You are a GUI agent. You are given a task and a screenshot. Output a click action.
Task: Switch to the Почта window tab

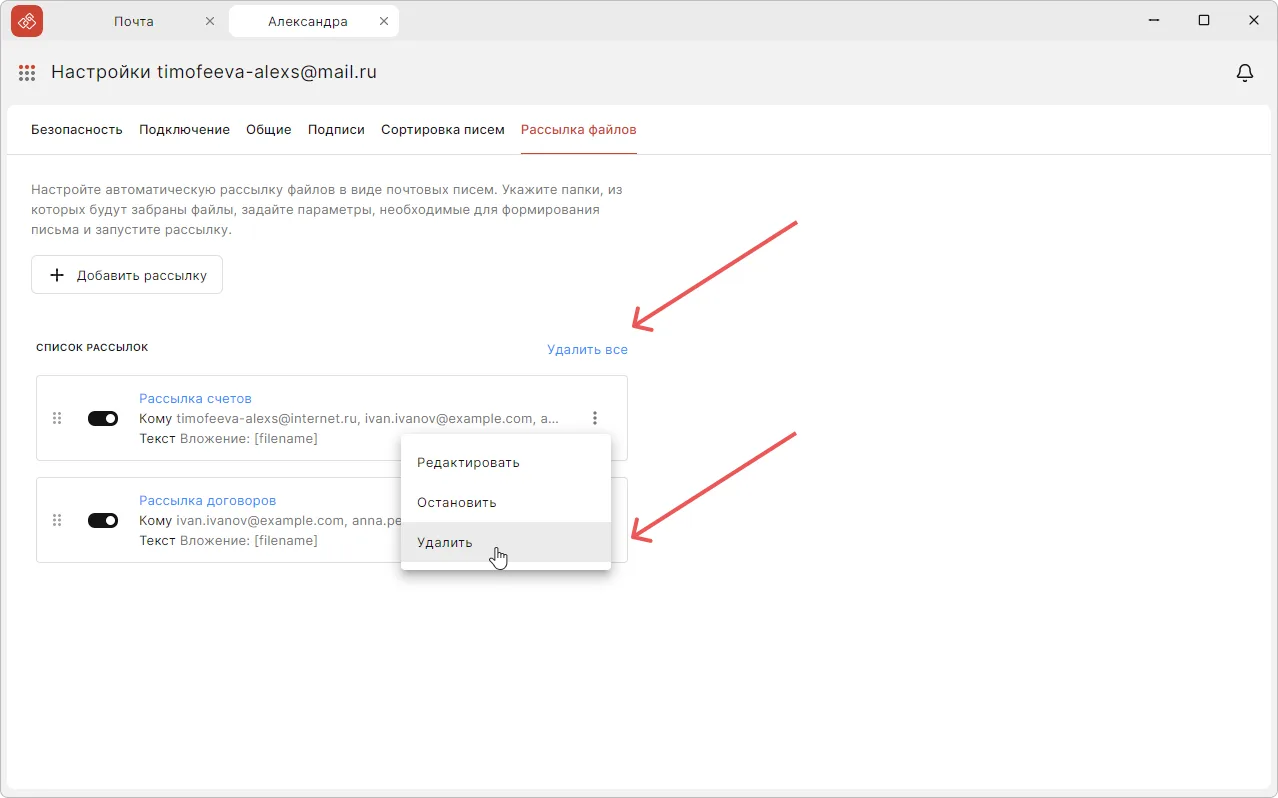pos(134,21)
